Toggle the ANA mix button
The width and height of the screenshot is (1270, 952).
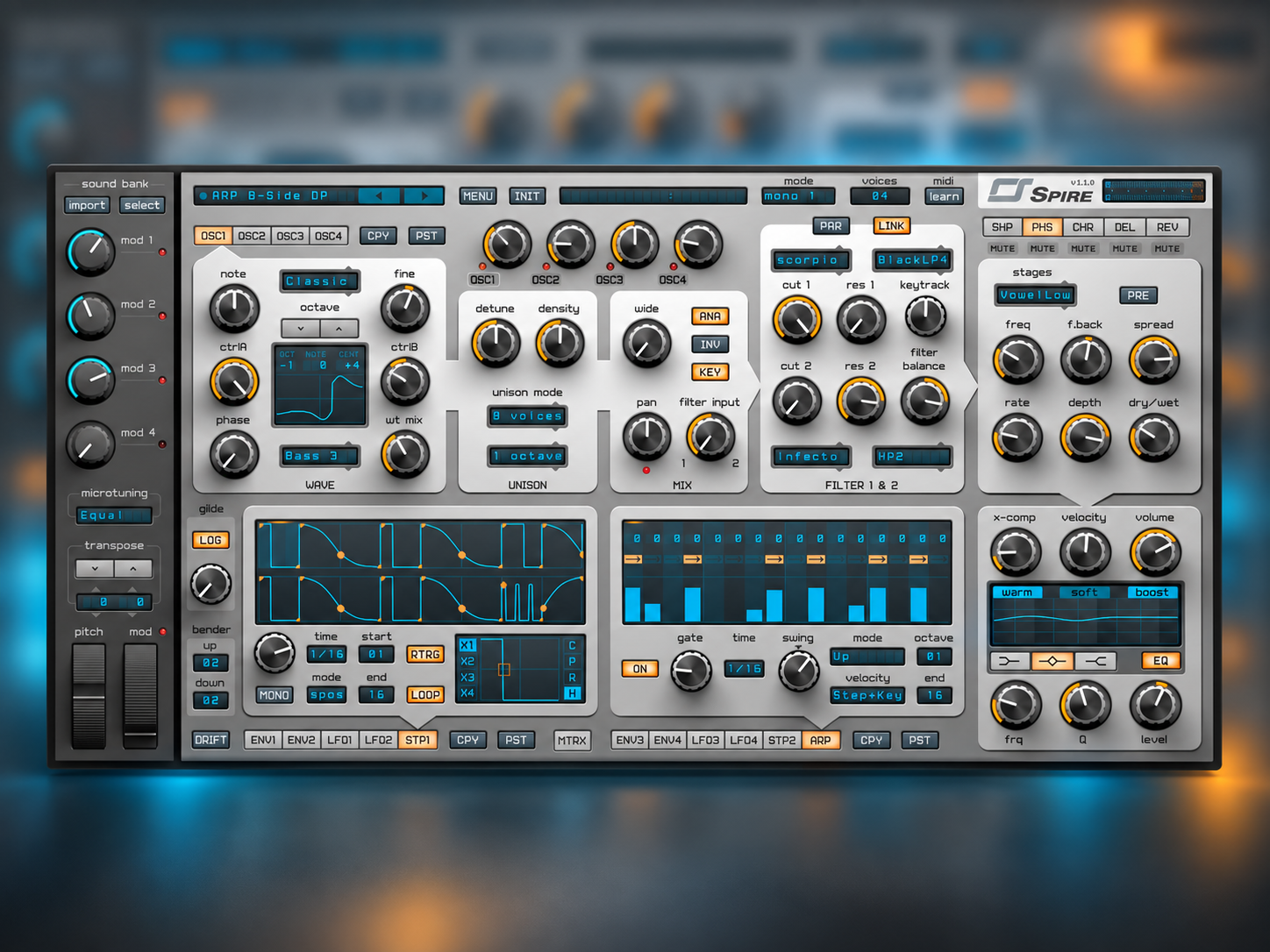[710, 316]
